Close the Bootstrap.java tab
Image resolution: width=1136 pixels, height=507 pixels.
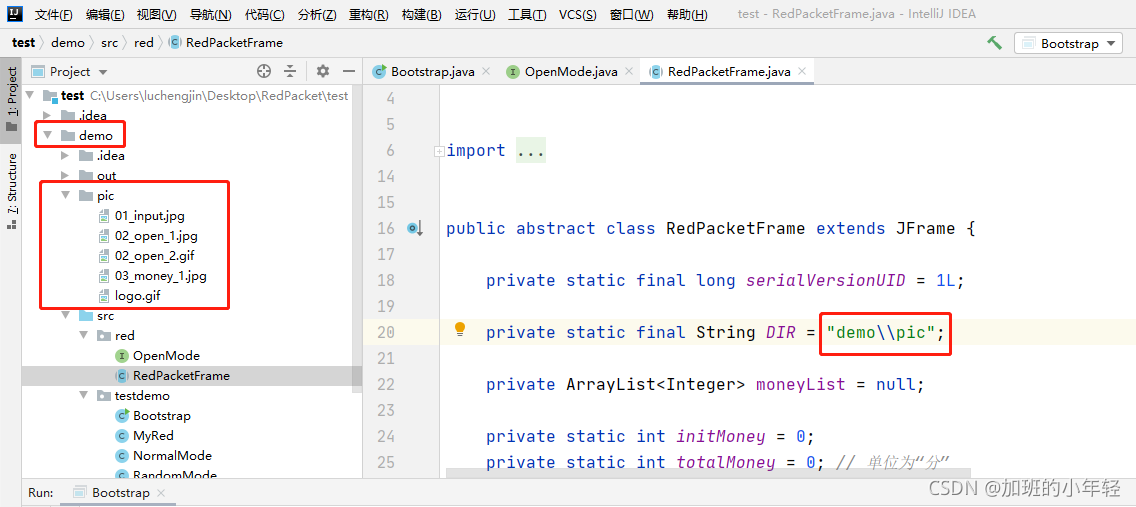[x=486, y=72]
